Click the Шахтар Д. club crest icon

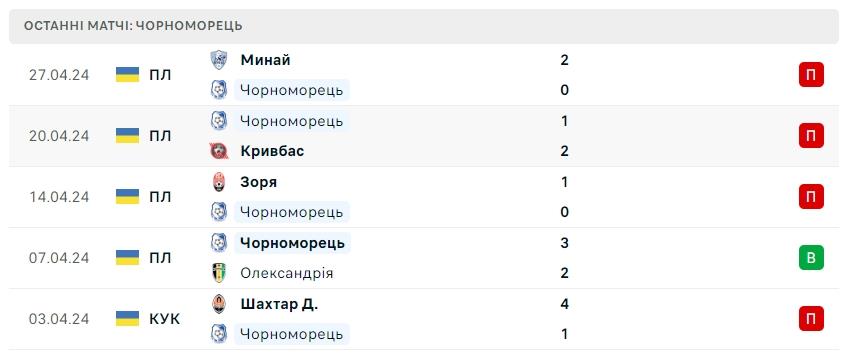[x=219, y=304]
